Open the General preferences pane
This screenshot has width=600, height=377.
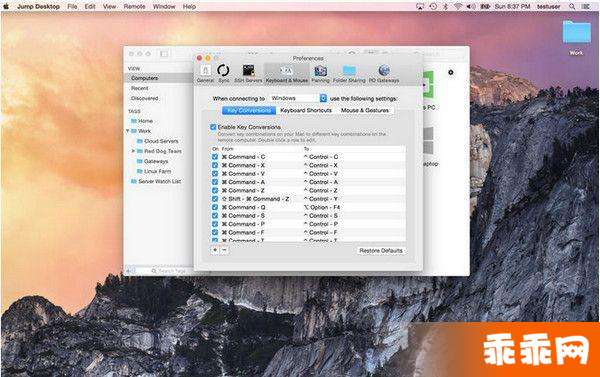[x=205, y=73]
